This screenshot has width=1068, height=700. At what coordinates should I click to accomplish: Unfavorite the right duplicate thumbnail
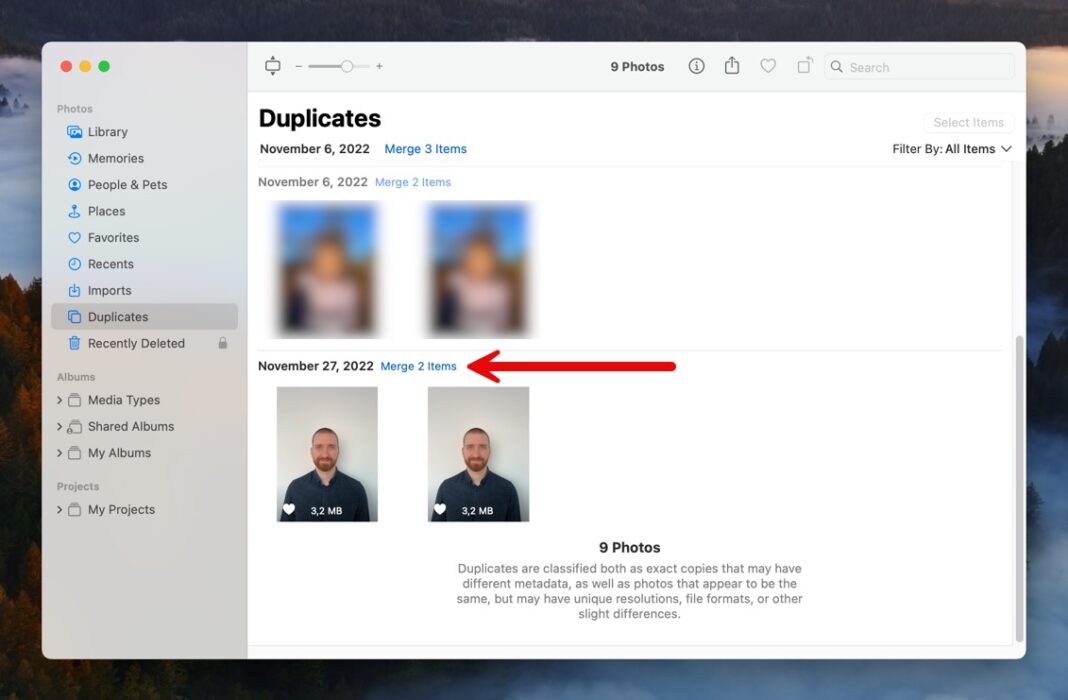[438, 509]
